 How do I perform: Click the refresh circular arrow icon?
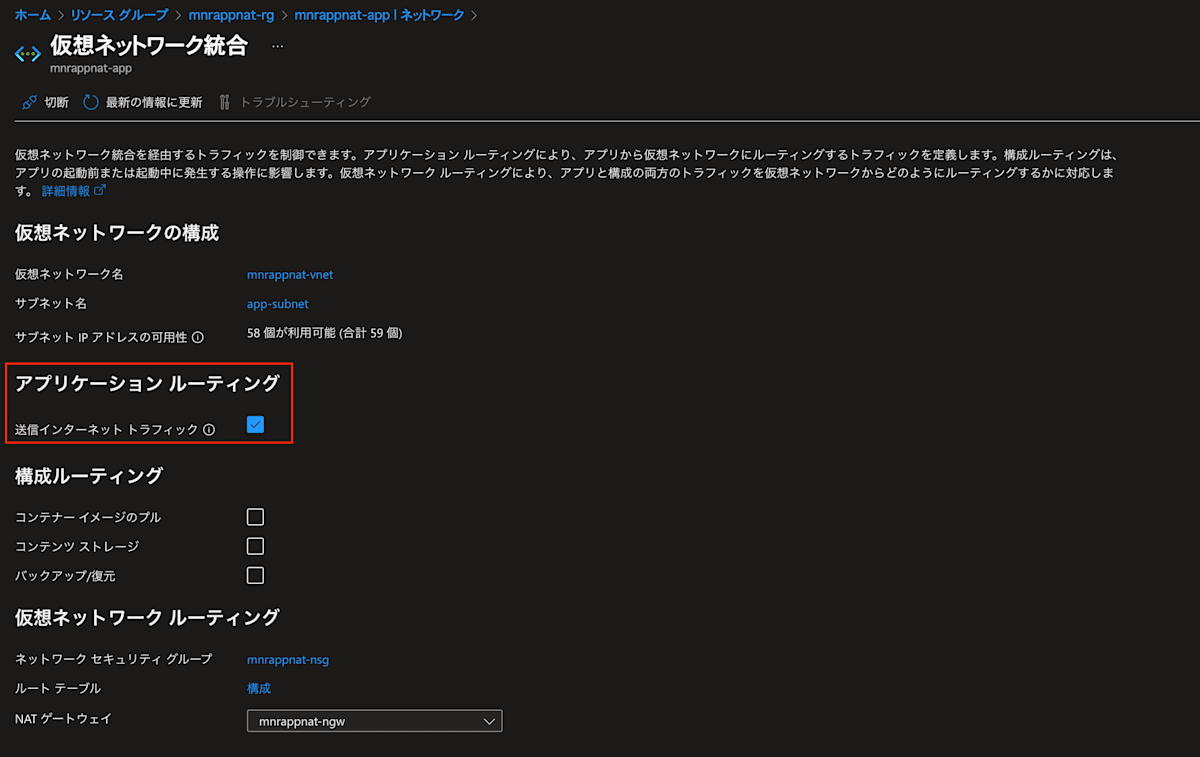[91, 102]
